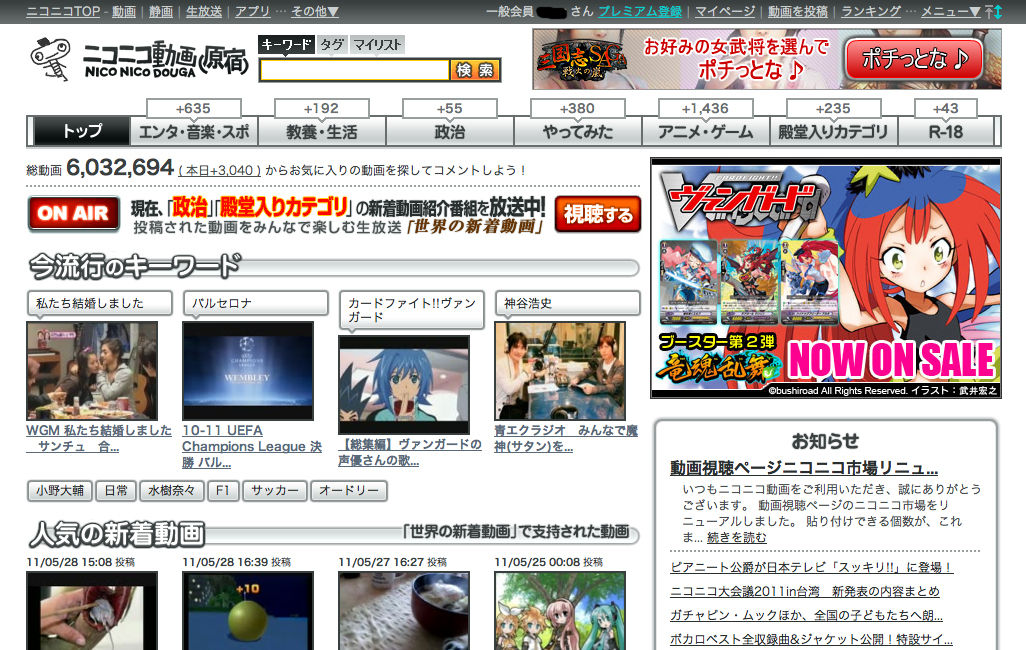The width and height of the screenshot is (1026, 650).
Task: Select the 小野大輔 keyword tag
Action: click(60, 490)
